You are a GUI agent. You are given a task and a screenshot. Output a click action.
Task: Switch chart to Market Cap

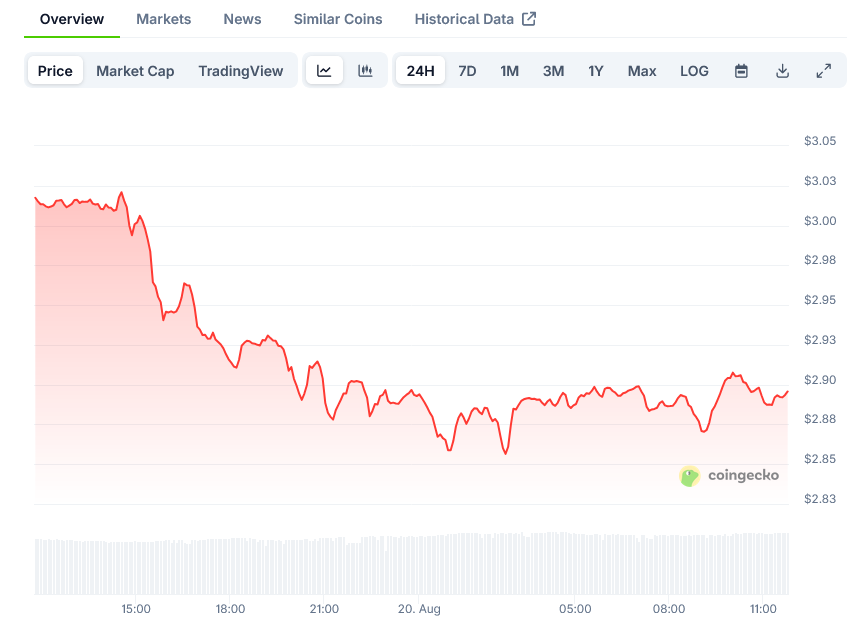point(135,71)
